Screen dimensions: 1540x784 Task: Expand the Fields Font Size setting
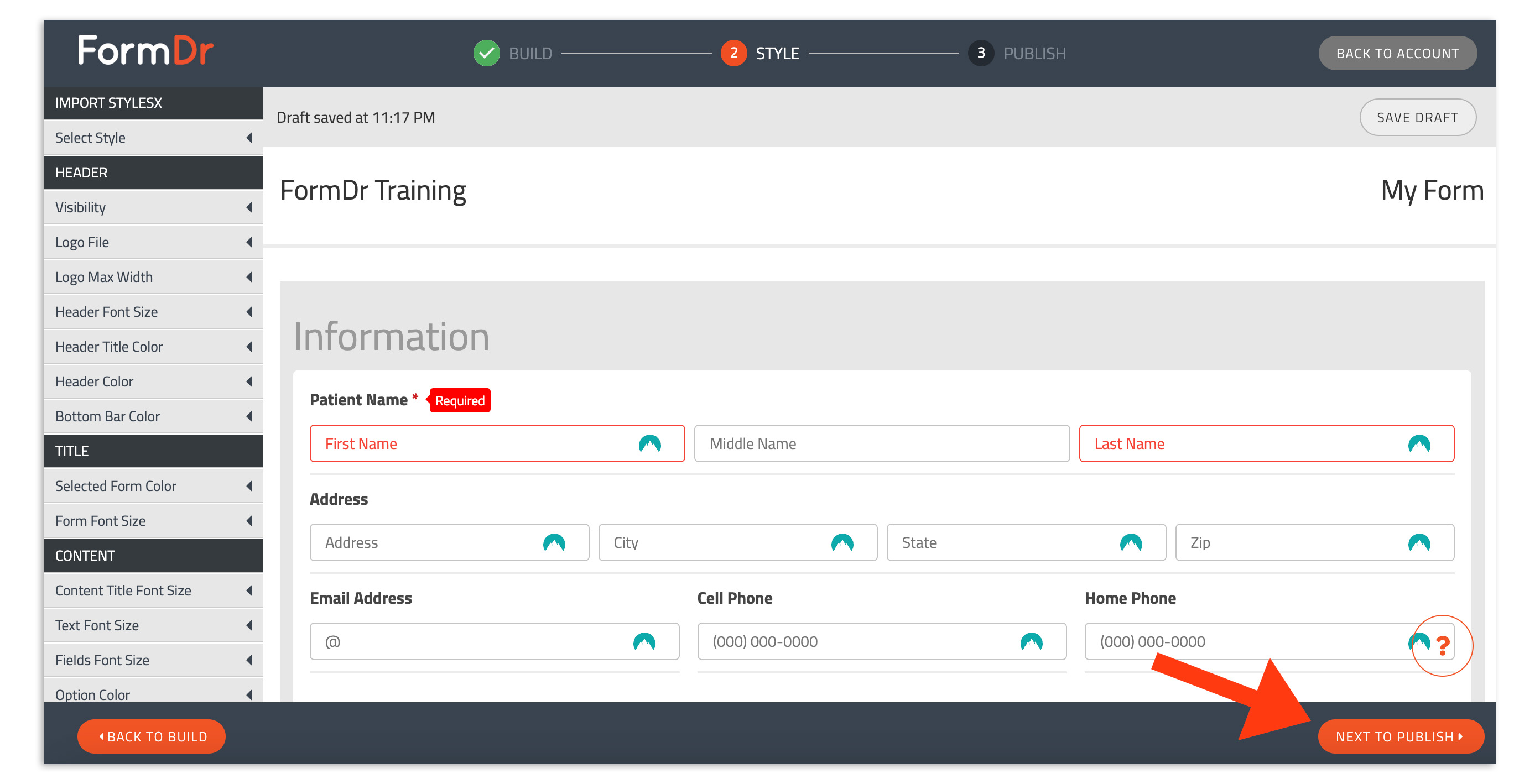[154, 660]
